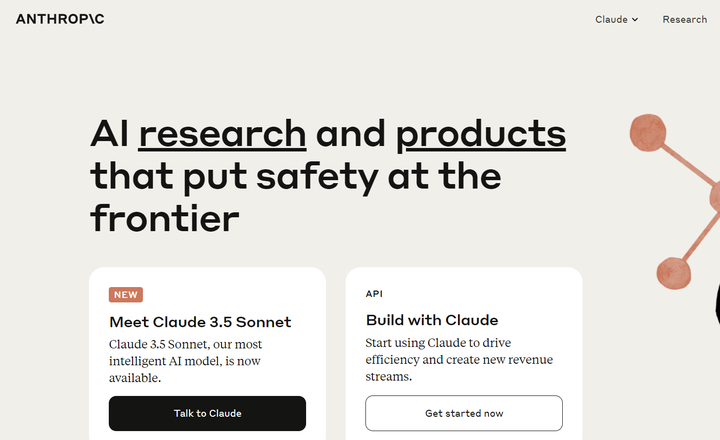Follow the underlined "research" headline link

pos(222,134)
